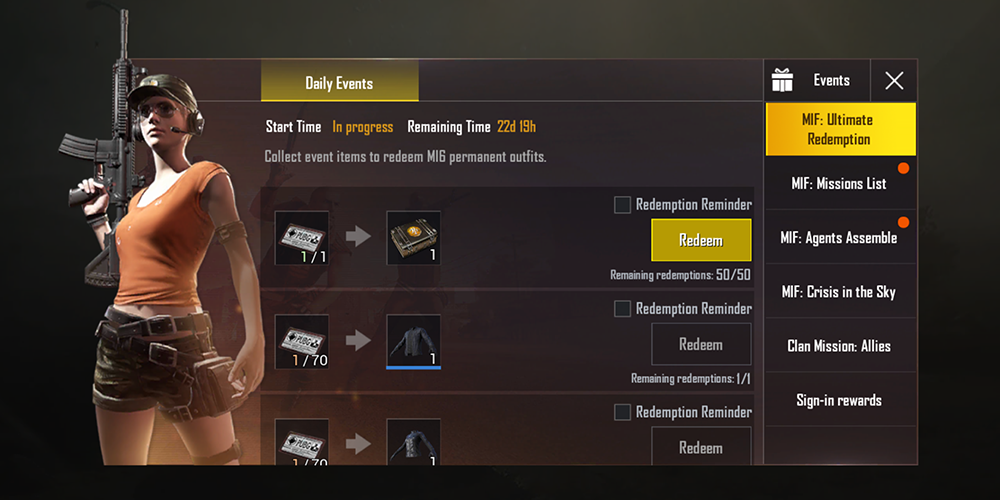Select MIF: Crisis in the Sky
This screenshot has width=1000, height=500.
pos(841,291)
